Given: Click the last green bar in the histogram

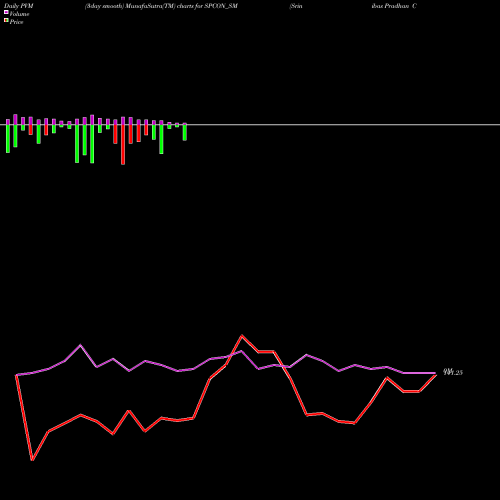Looking at the screenshot, I should tap(185, 132).
